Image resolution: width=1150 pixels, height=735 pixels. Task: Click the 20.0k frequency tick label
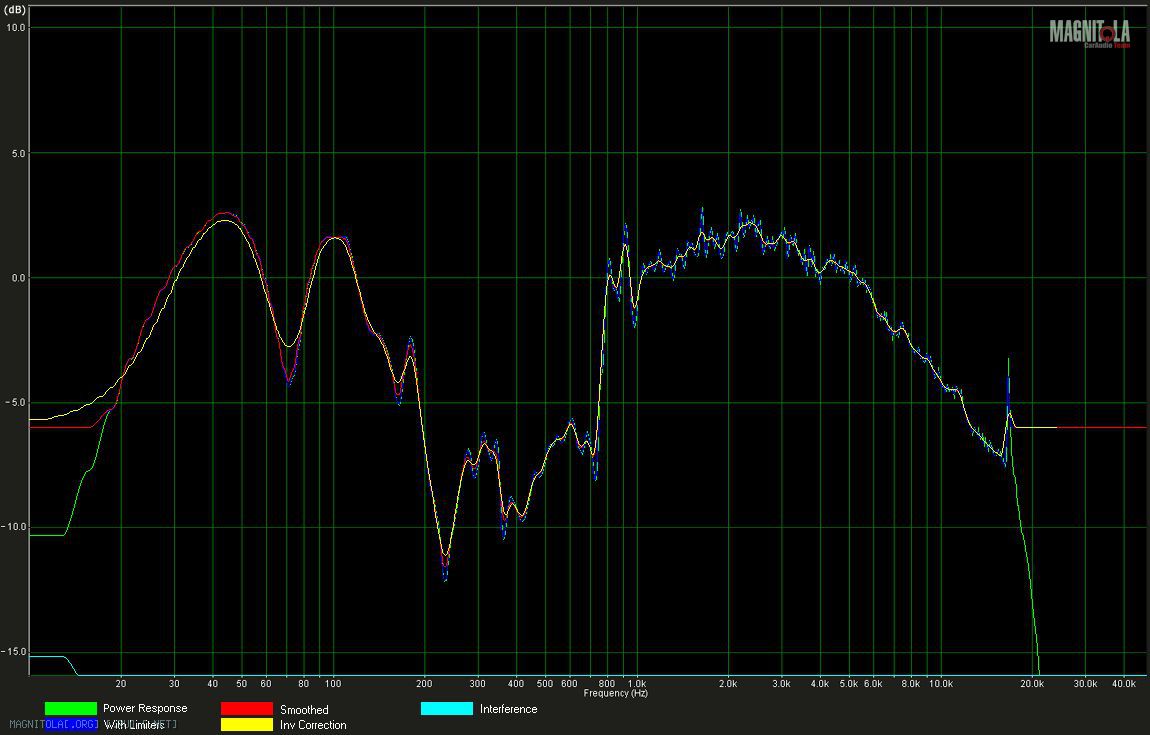pyautogui.click(x=1032, y=684)
